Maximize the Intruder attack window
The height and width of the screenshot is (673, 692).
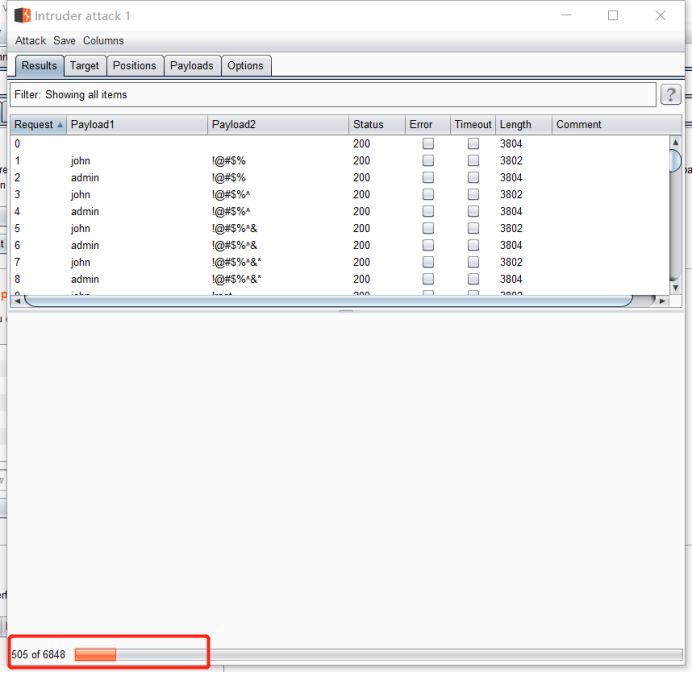point(613,15)
